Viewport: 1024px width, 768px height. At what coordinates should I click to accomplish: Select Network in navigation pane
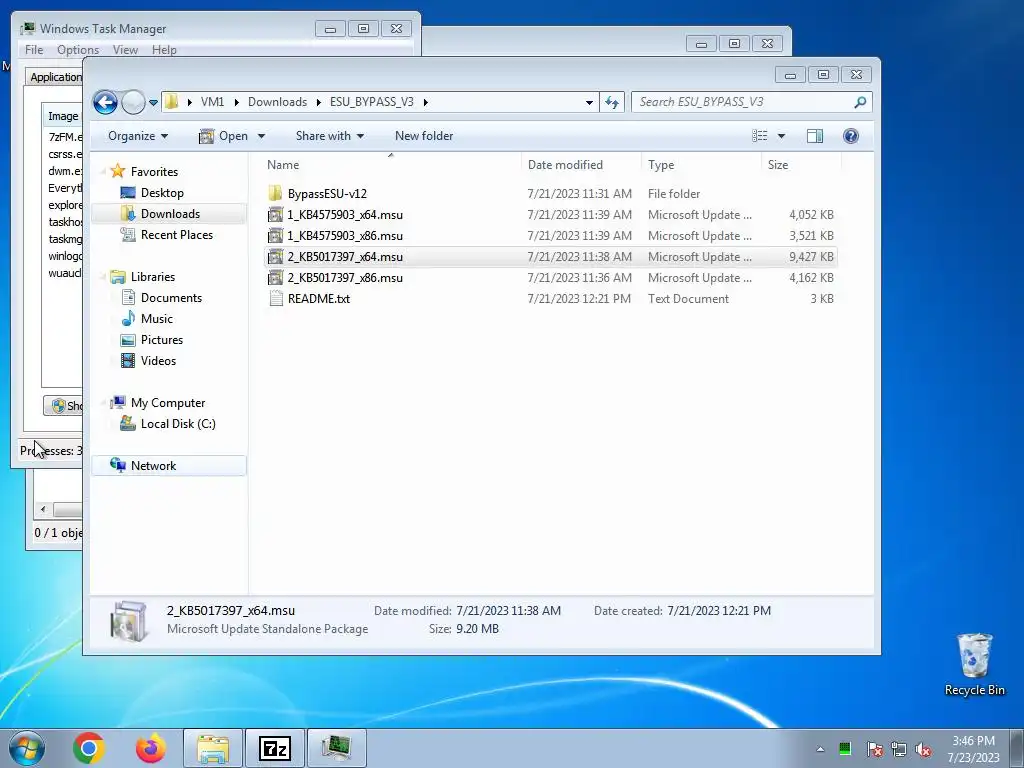(170, 466)
